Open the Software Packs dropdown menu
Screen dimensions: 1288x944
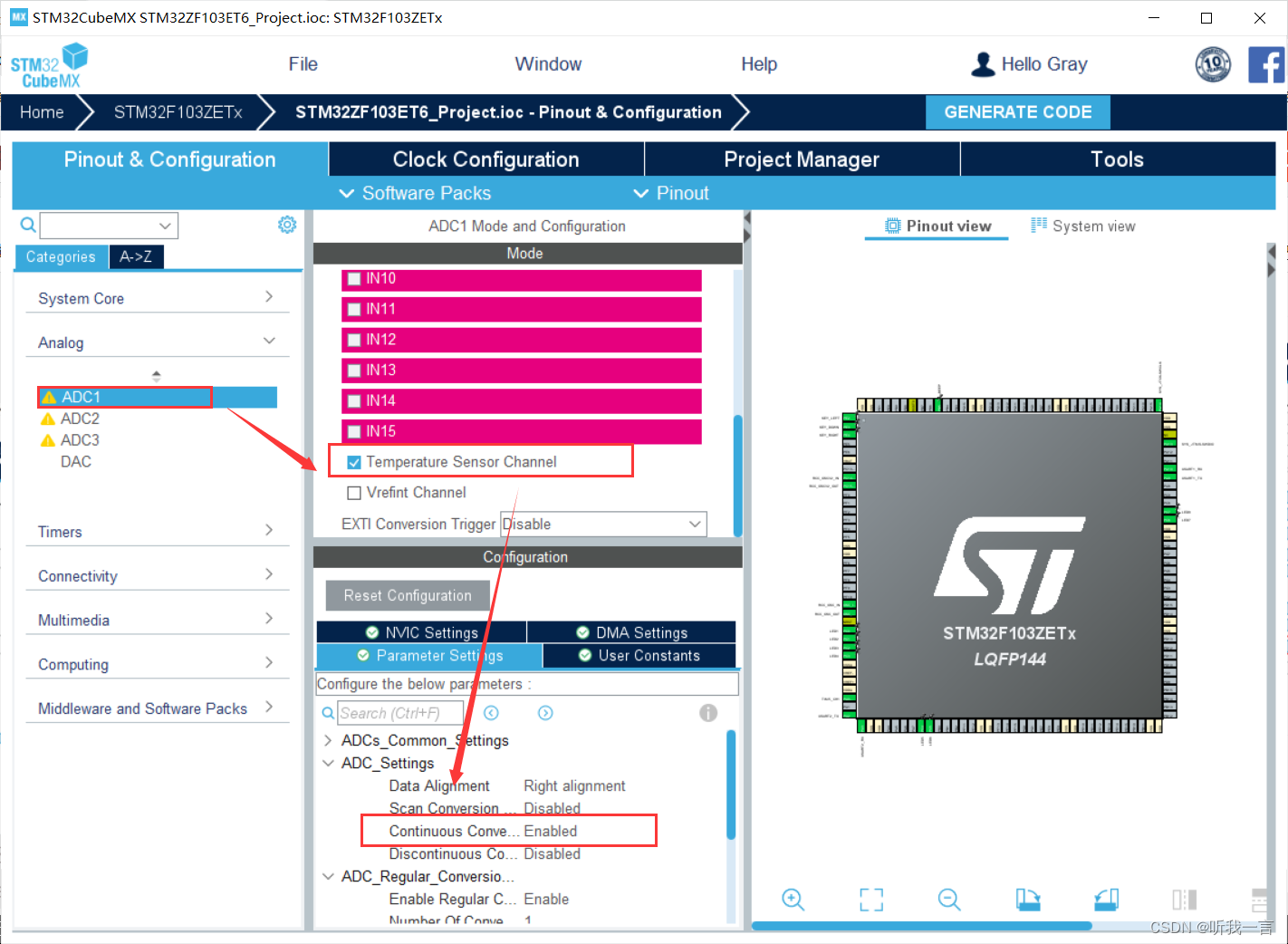415,193
